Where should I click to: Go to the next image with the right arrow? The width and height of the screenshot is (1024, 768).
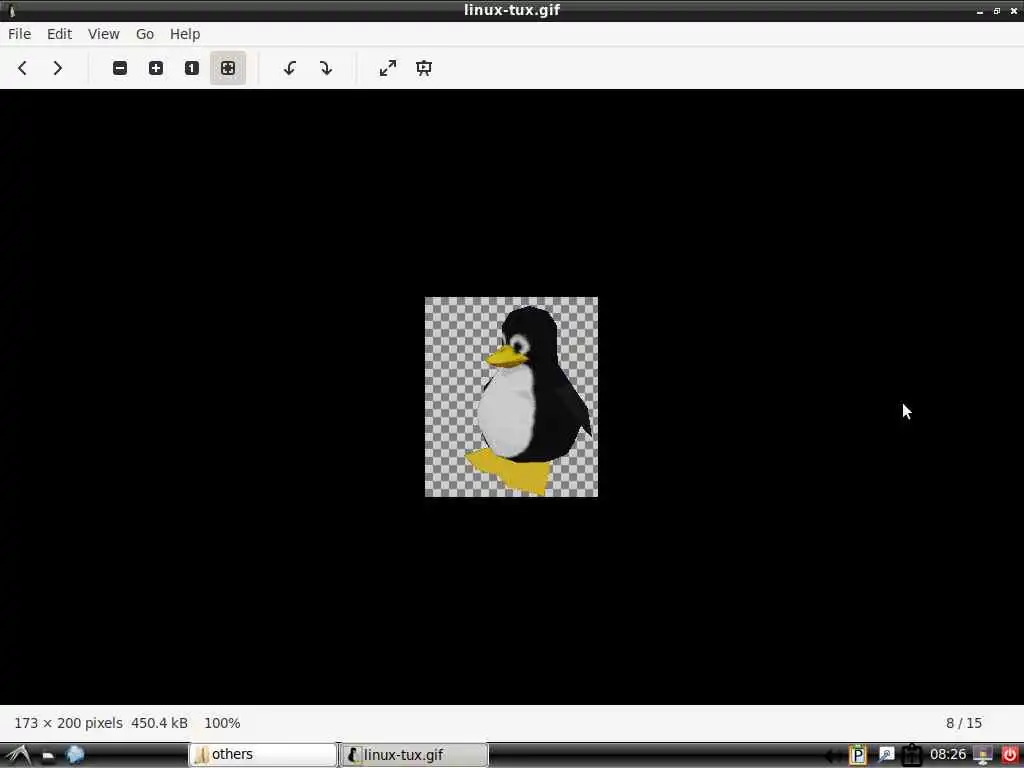(57, 68)
